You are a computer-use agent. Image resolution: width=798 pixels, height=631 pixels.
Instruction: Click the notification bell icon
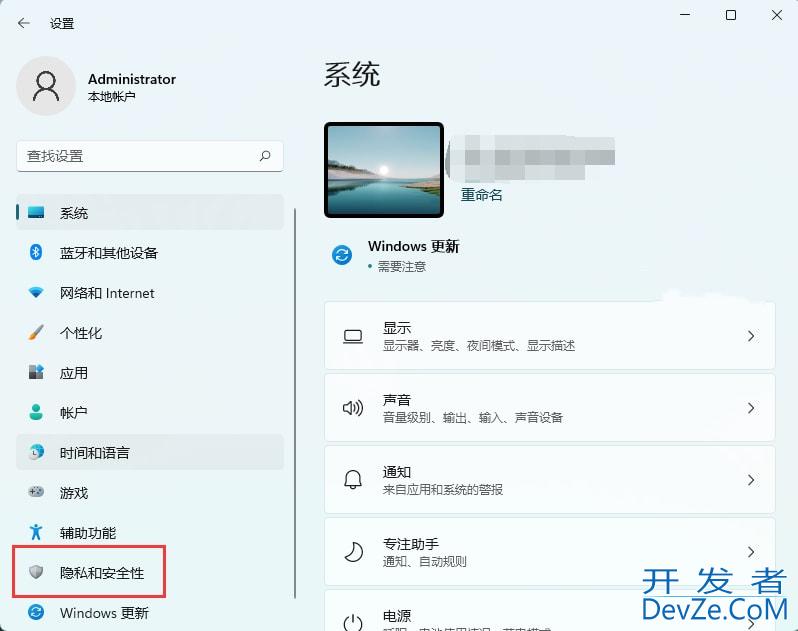coord(353,479)
